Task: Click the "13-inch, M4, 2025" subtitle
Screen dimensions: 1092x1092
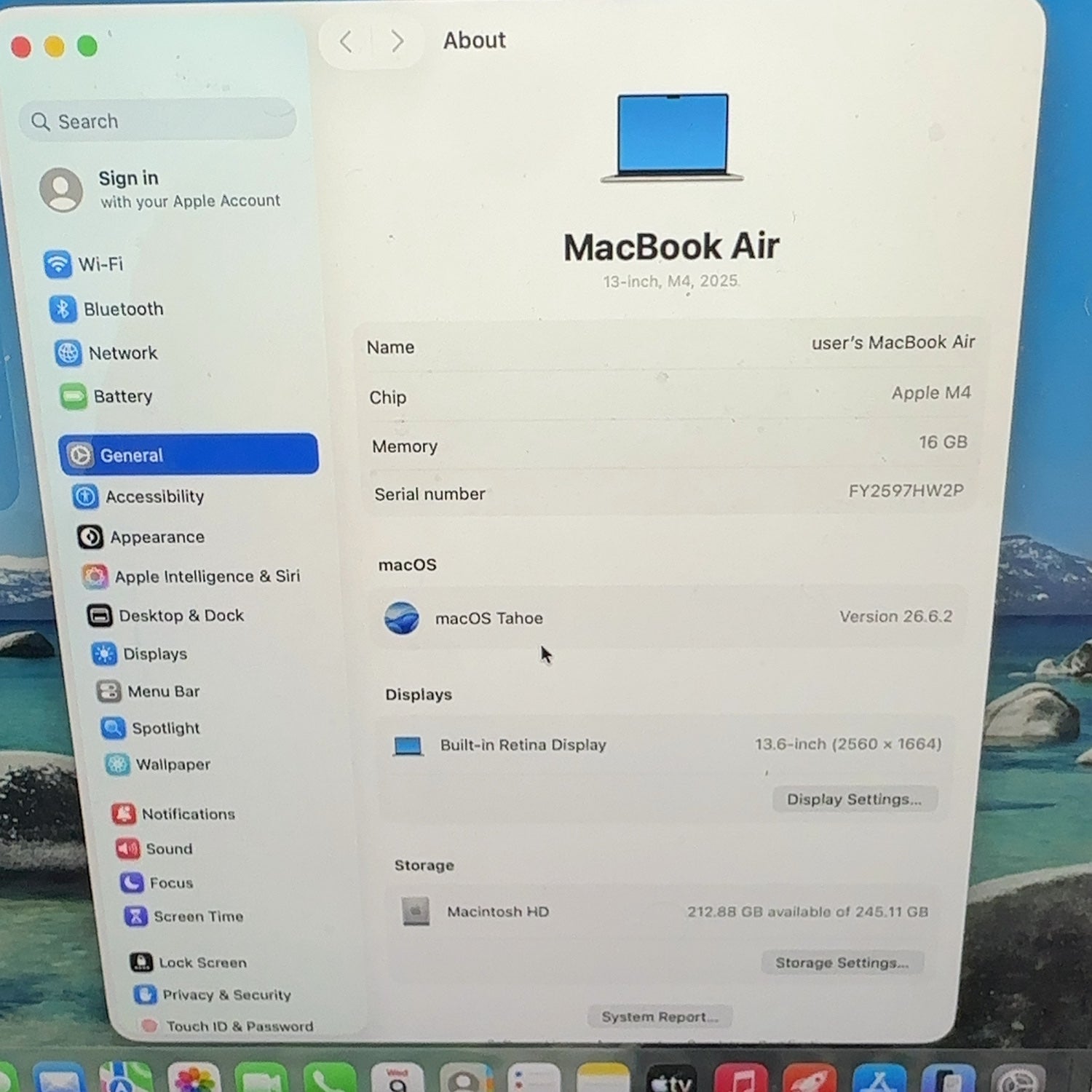Action: point(670,281)
